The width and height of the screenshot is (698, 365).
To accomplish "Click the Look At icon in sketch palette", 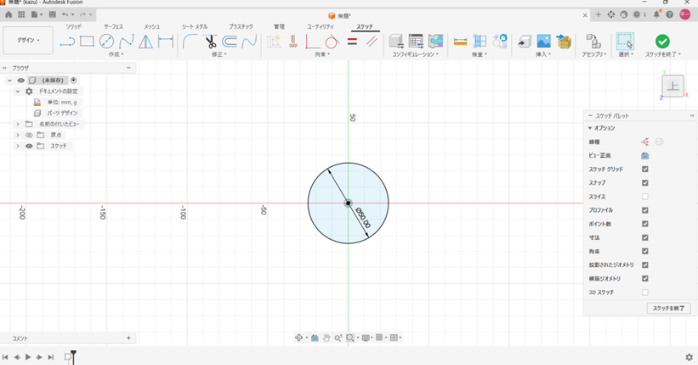I will [645, 155].
